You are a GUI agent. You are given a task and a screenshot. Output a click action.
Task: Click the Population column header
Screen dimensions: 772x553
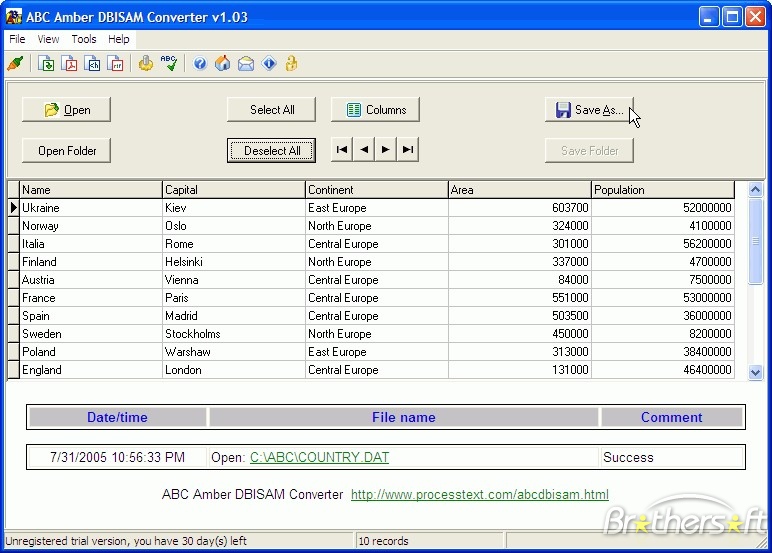coord(663,190)
